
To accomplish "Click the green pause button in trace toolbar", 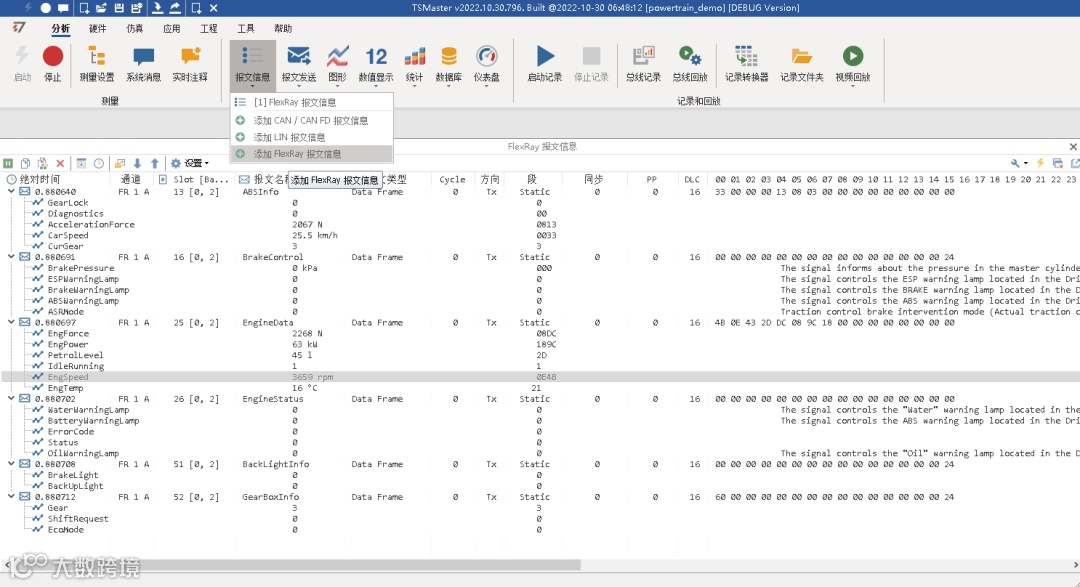I will pyautogui.click(x=8, y=163).
